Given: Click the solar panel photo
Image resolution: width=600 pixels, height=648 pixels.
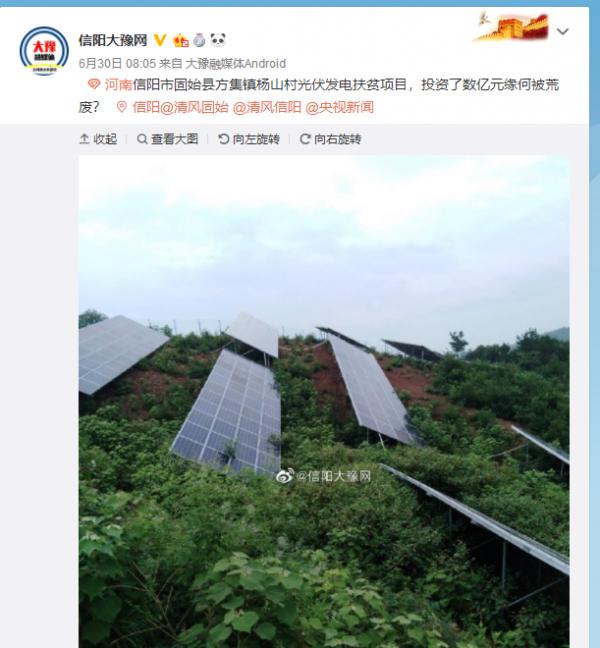Looking at the screenshot, I should [x=324, y=401].
